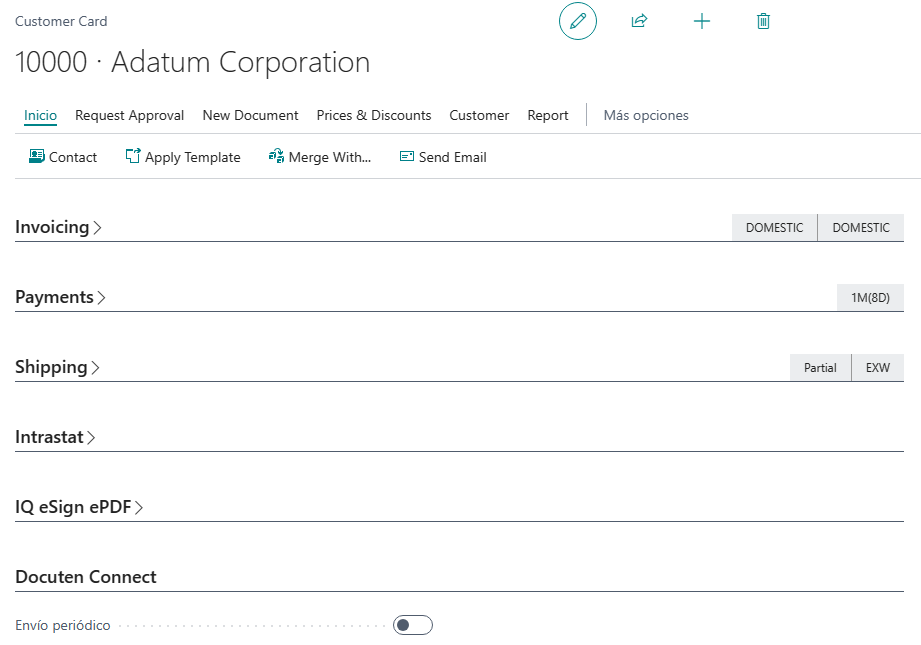Click the trash can delete icon
The width and height of the screenshot is (921, 645).
(x=763, y=21)
